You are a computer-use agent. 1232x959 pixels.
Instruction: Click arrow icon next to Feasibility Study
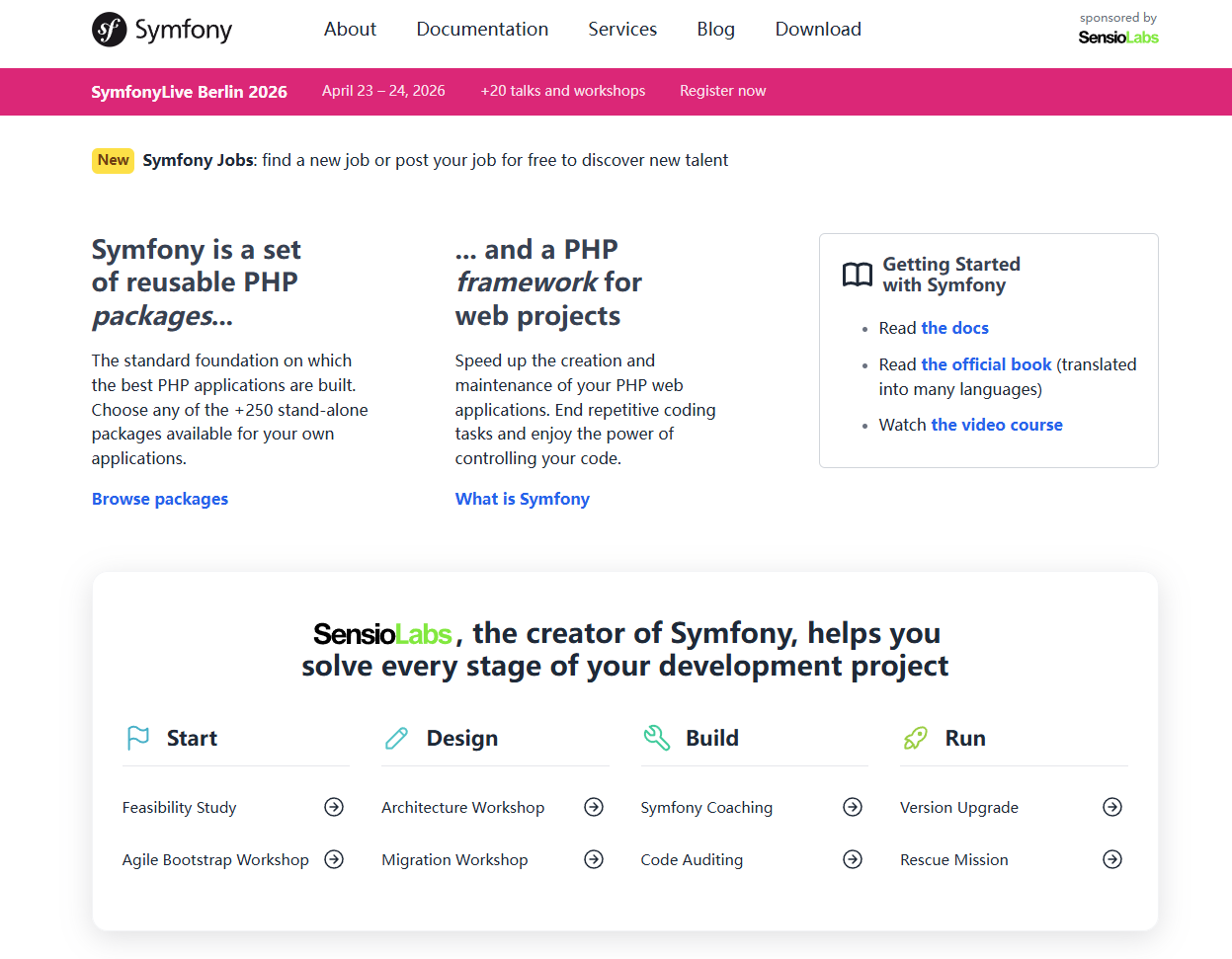pos(334,807)
